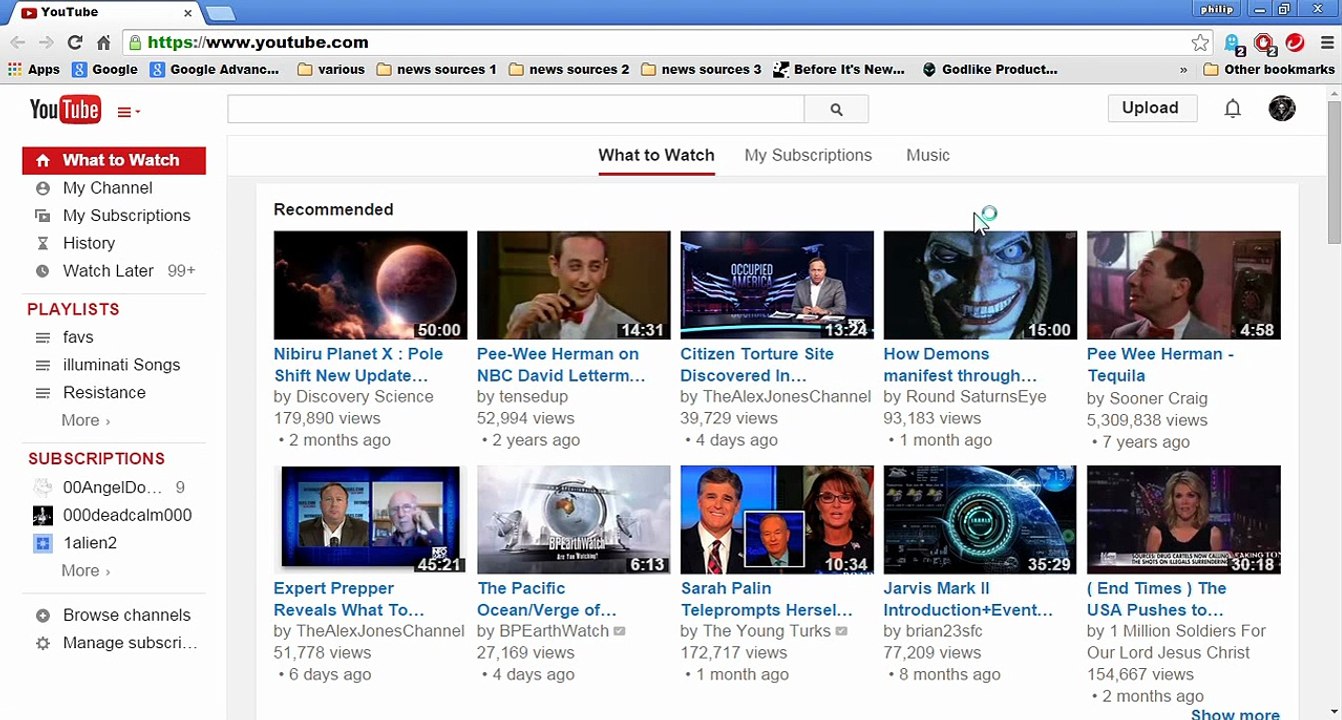The height and width of the screenshot is (720, 1342).
Task: Open the 00AngelDo... subscription
Action: 114,488
